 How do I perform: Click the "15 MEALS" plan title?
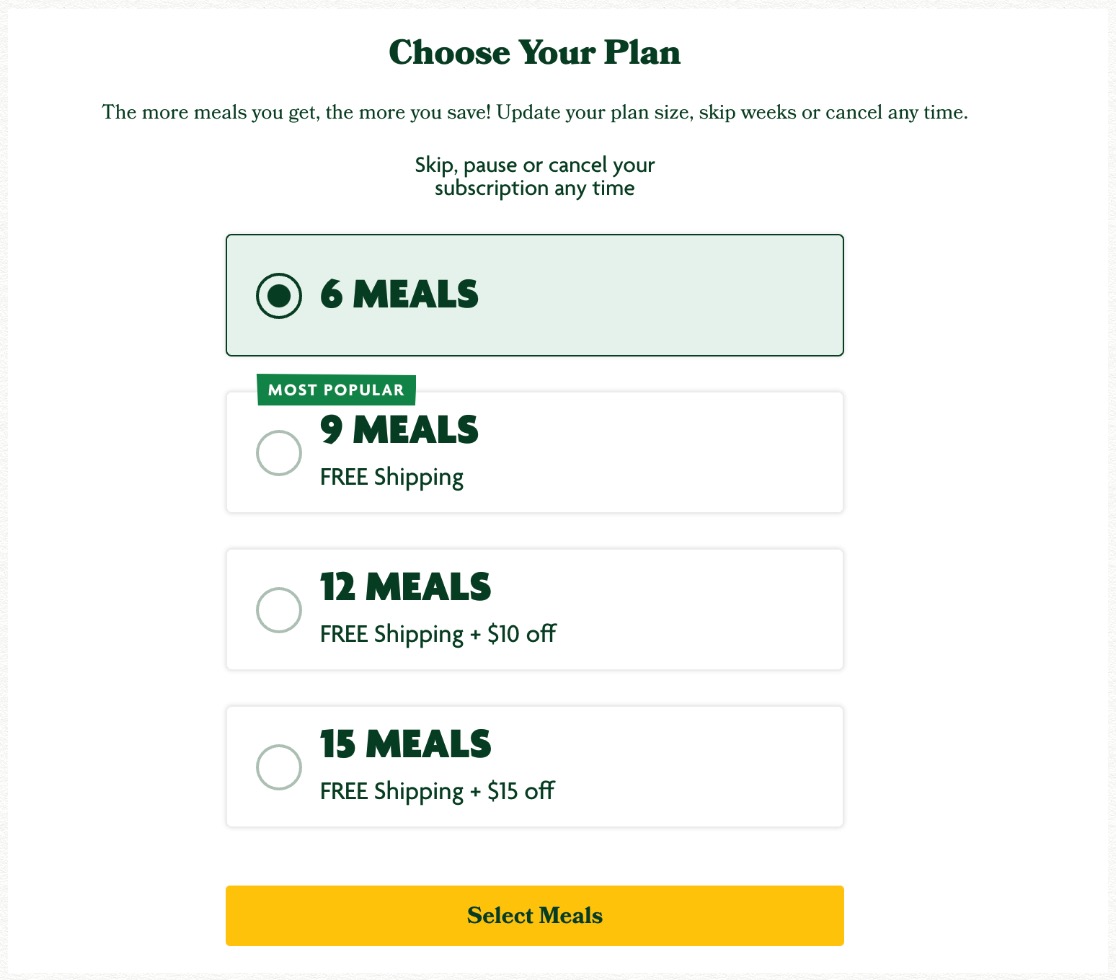[x=405, y=744]
